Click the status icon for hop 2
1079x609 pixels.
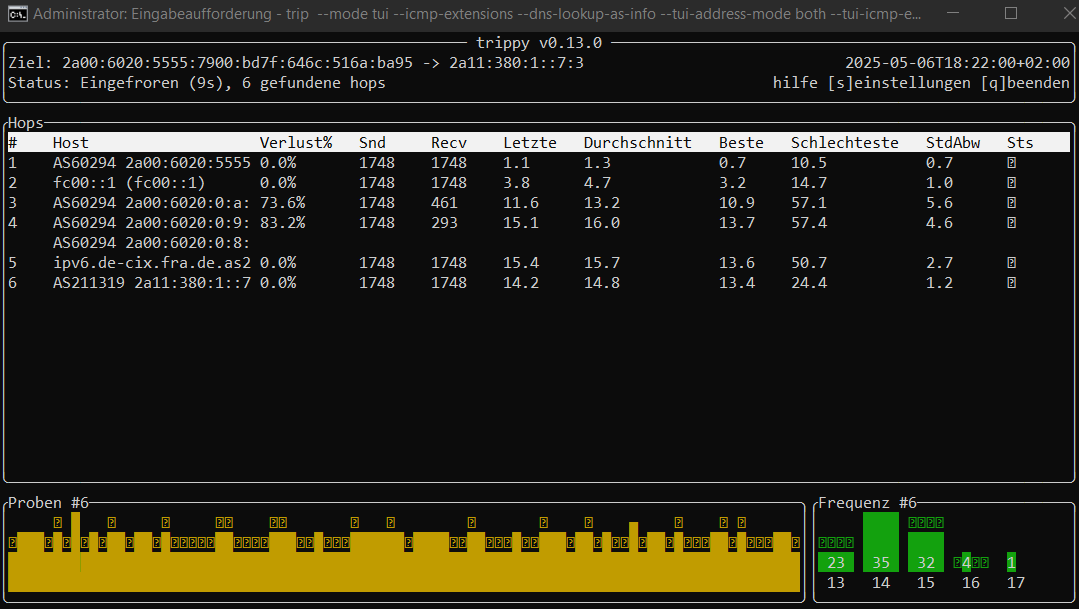coord(1011,182)
